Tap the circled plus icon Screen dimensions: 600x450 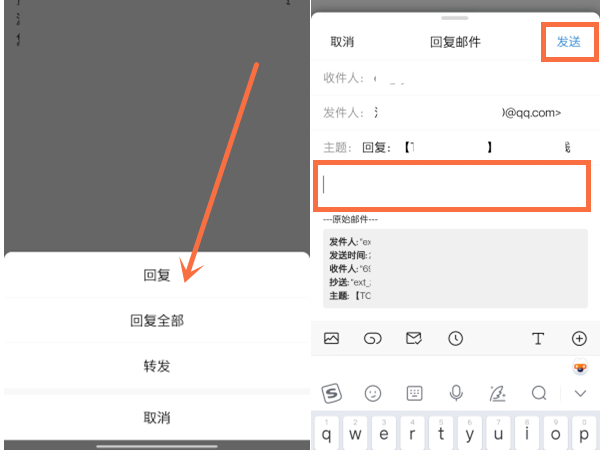pos(579,339)
